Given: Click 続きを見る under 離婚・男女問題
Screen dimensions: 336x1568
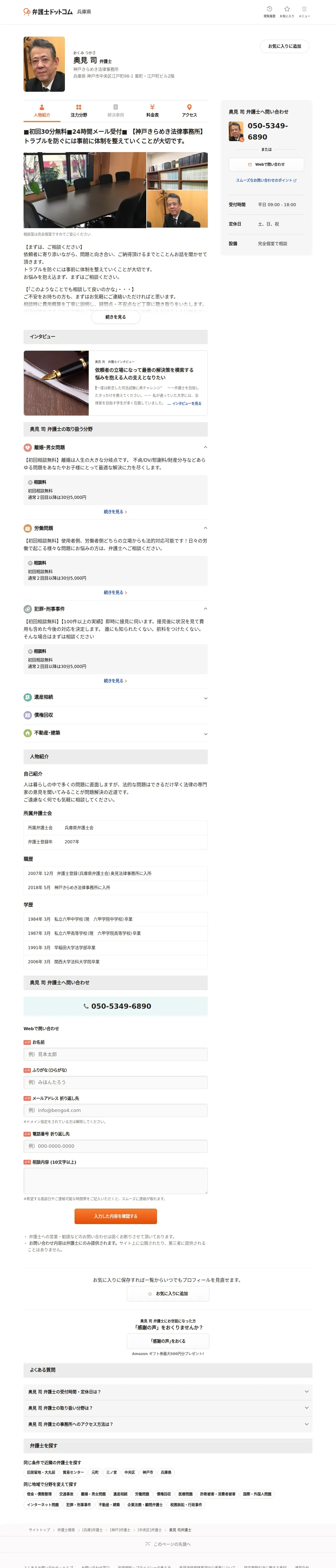Looking at the screenshot, I should [115, 512].
